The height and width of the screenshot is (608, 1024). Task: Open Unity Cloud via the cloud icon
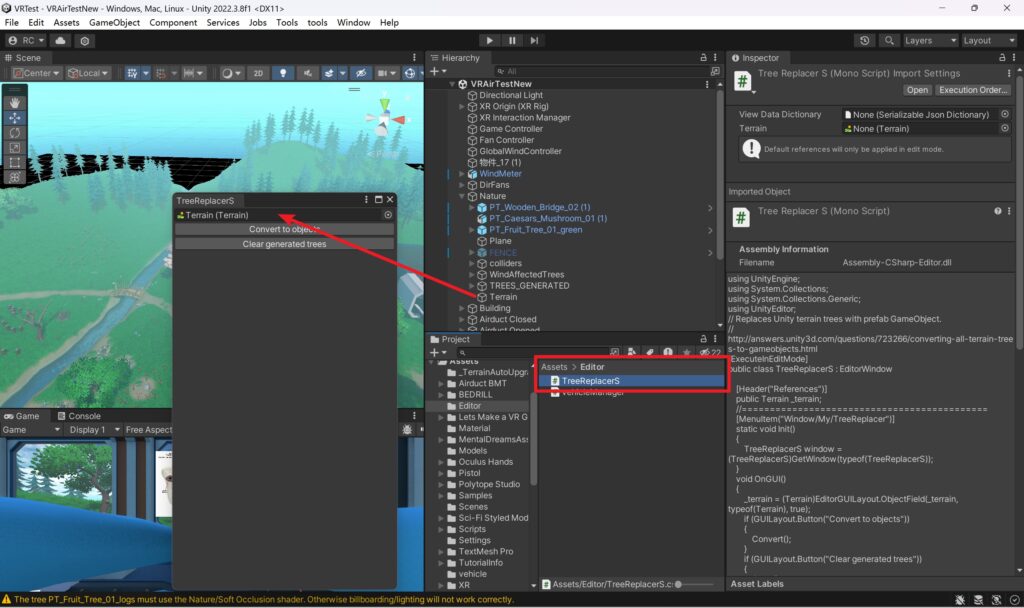click(x=60, y=41)
